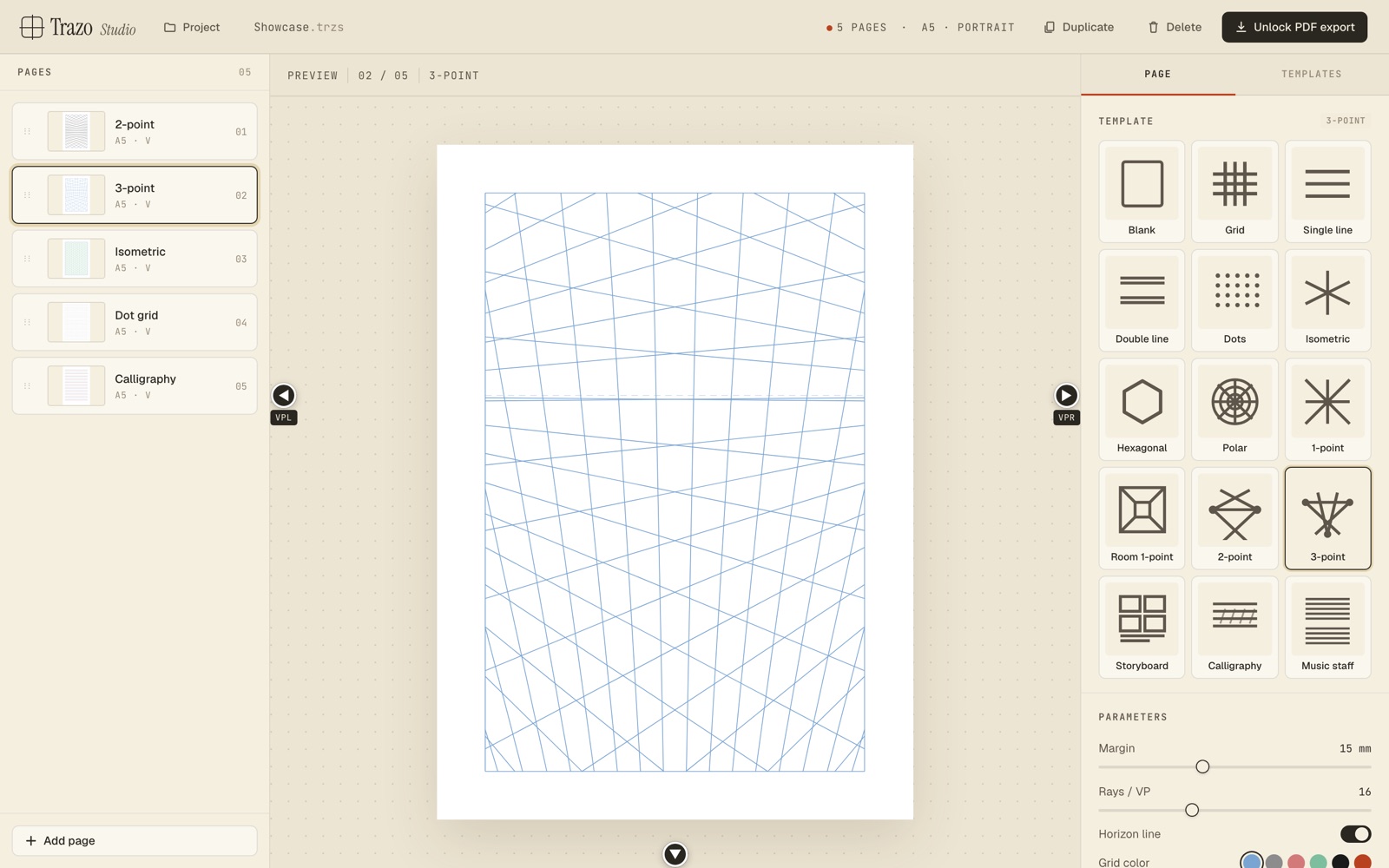Click the 5 PAGES indicator
1389x868 pixels.
point(857,28)
